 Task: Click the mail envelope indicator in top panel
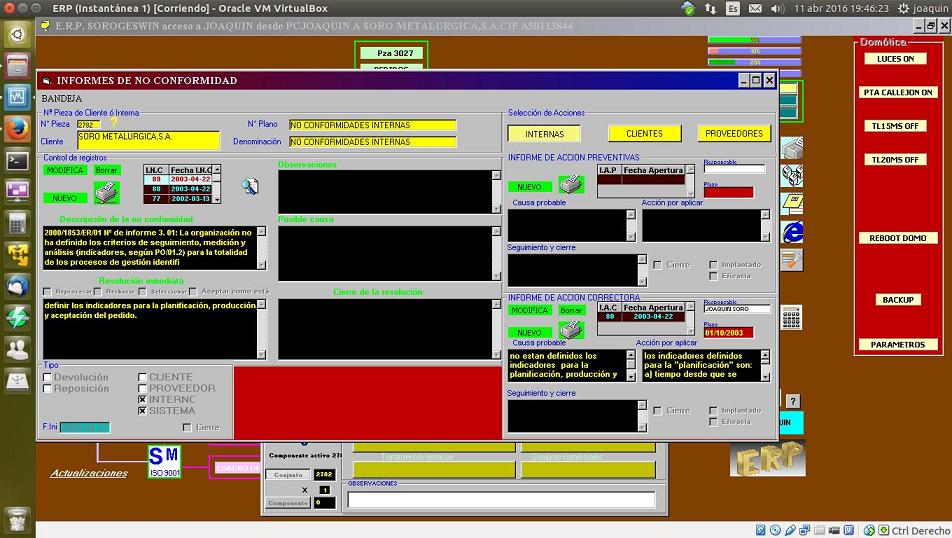[755, 9]
